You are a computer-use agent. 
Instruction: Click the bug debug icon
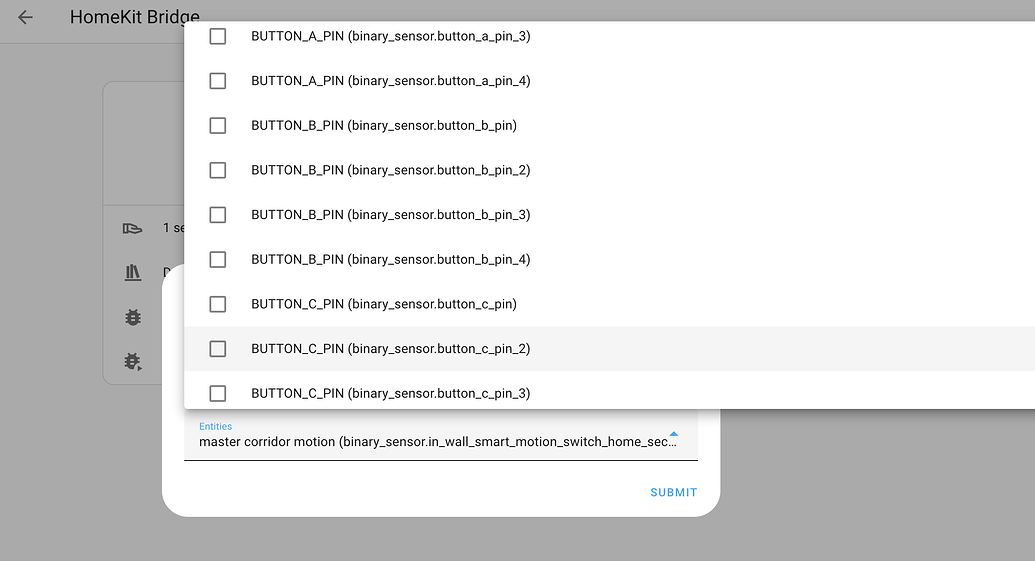133,317
